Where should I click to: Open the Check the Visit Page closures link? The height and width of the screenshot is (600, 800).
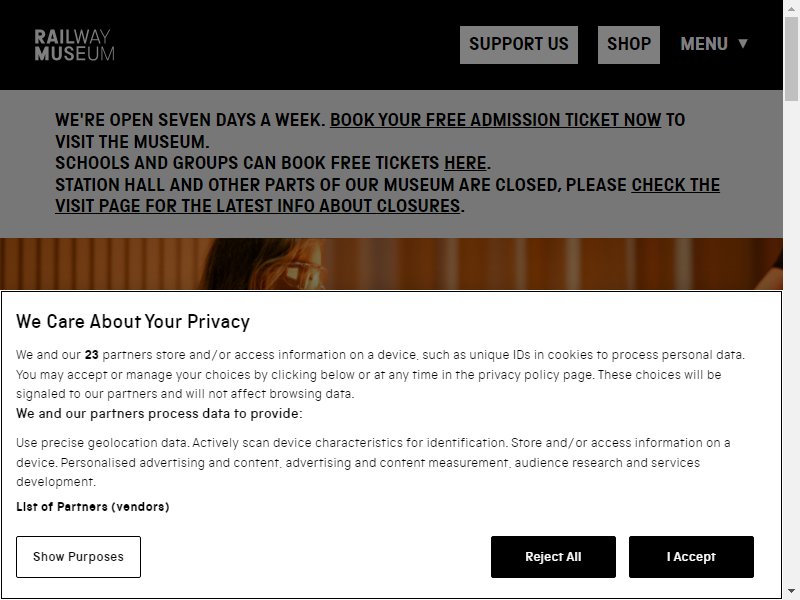[x=387, y=195]
